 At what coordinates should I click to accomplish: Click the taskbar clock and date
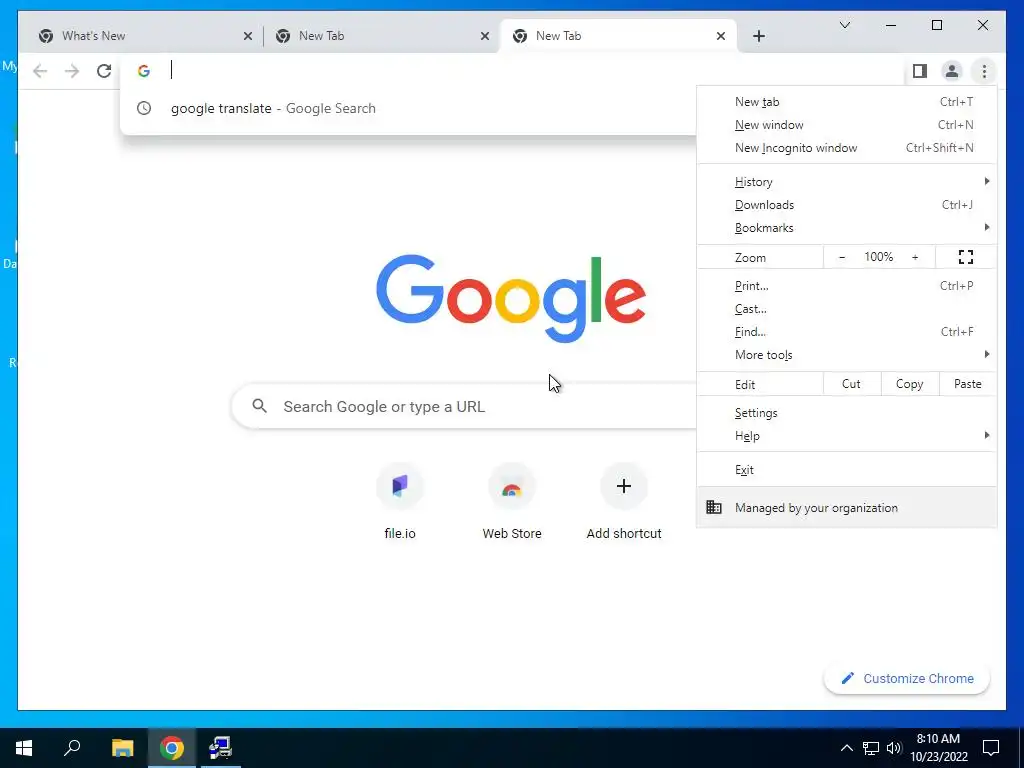pos(938,748)
